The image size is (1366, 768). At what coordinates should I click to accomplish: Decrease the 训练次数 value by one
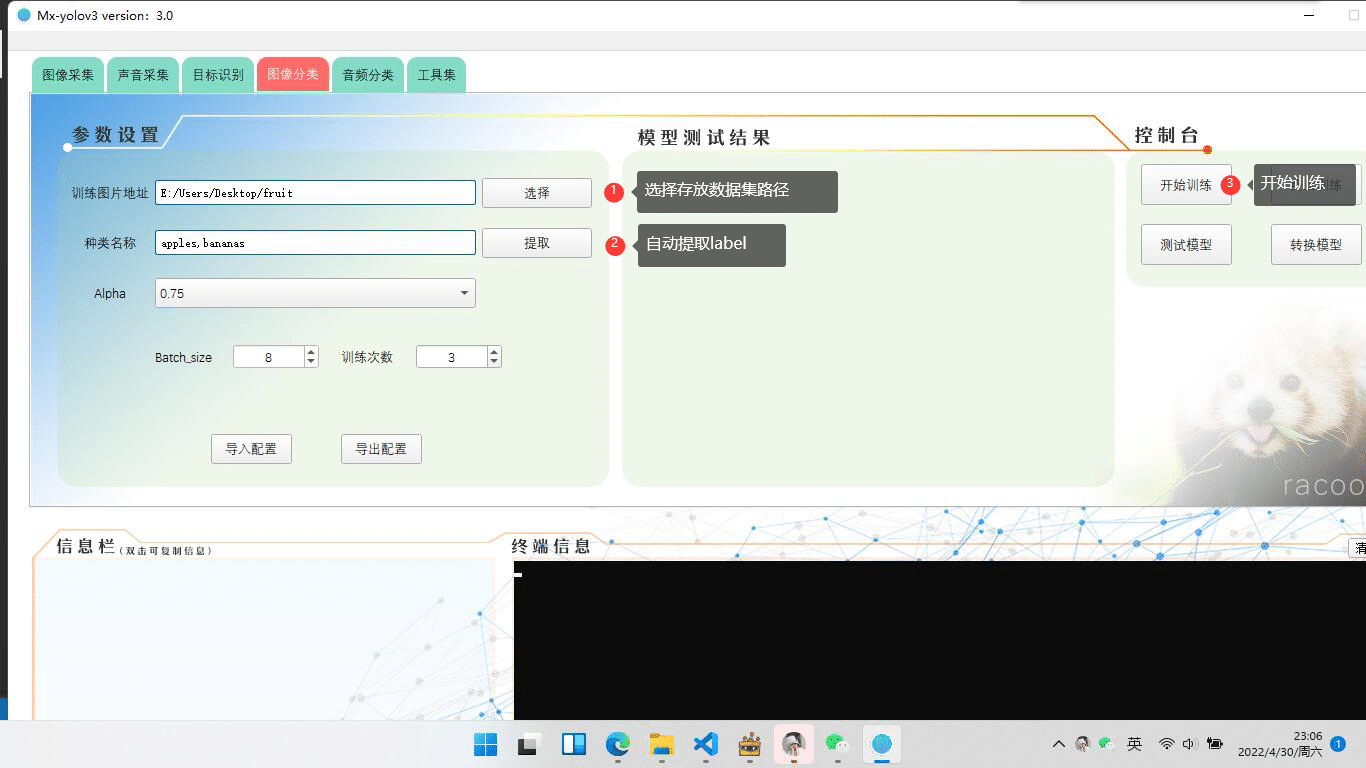pos(494,362)
